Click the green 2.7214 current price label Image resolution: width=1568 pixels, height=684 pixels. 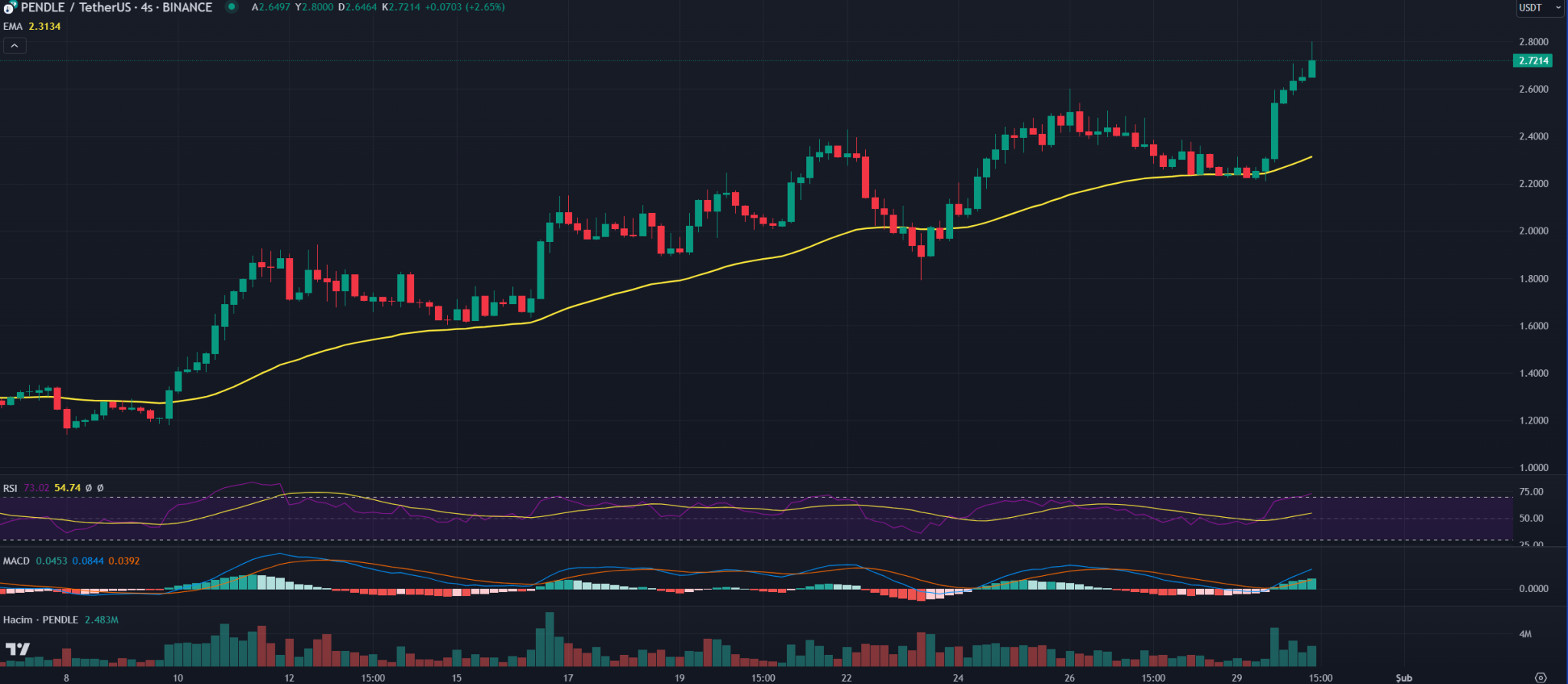tap(1534, 61)
